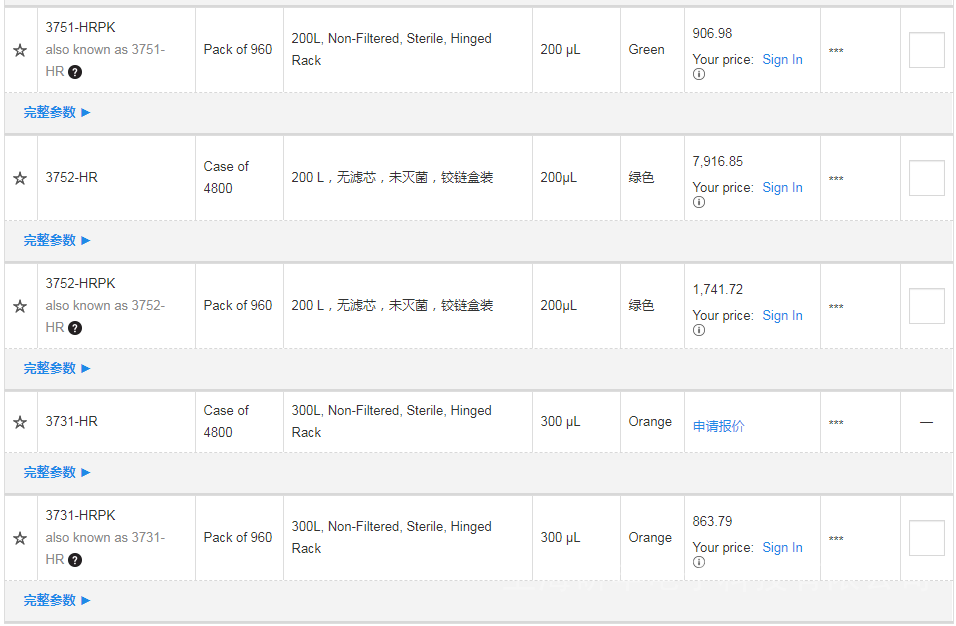This screenshot has height=626, width=956.
Task: Select checkbox in 3752-HRPK row
Action: tap(926, 306)
